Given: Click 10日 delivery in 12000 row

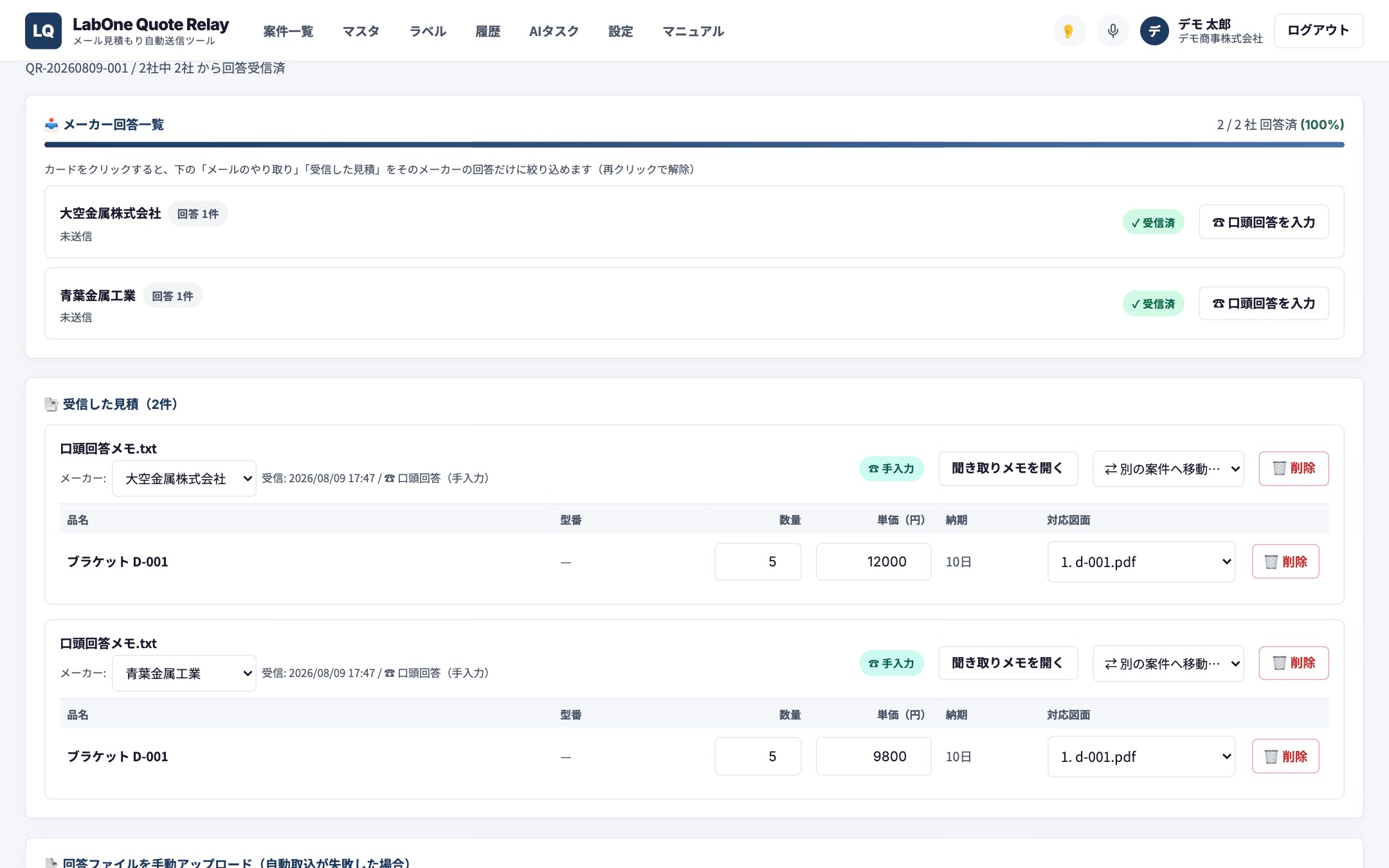Looking at the screenshot, I should click(958, 562).
